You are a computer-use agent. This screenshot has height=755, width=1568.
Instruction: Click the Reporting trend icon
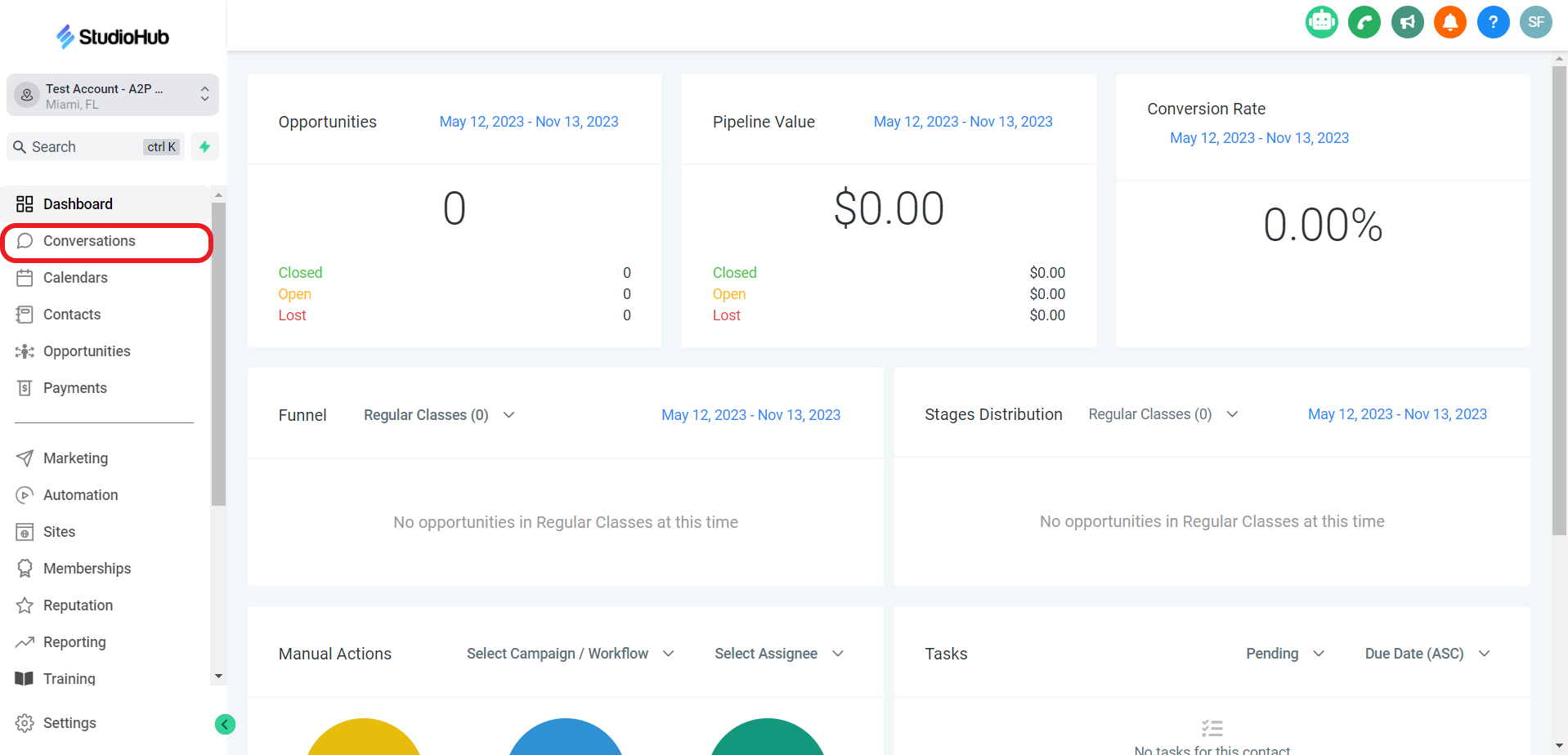(x=25, y=642)
